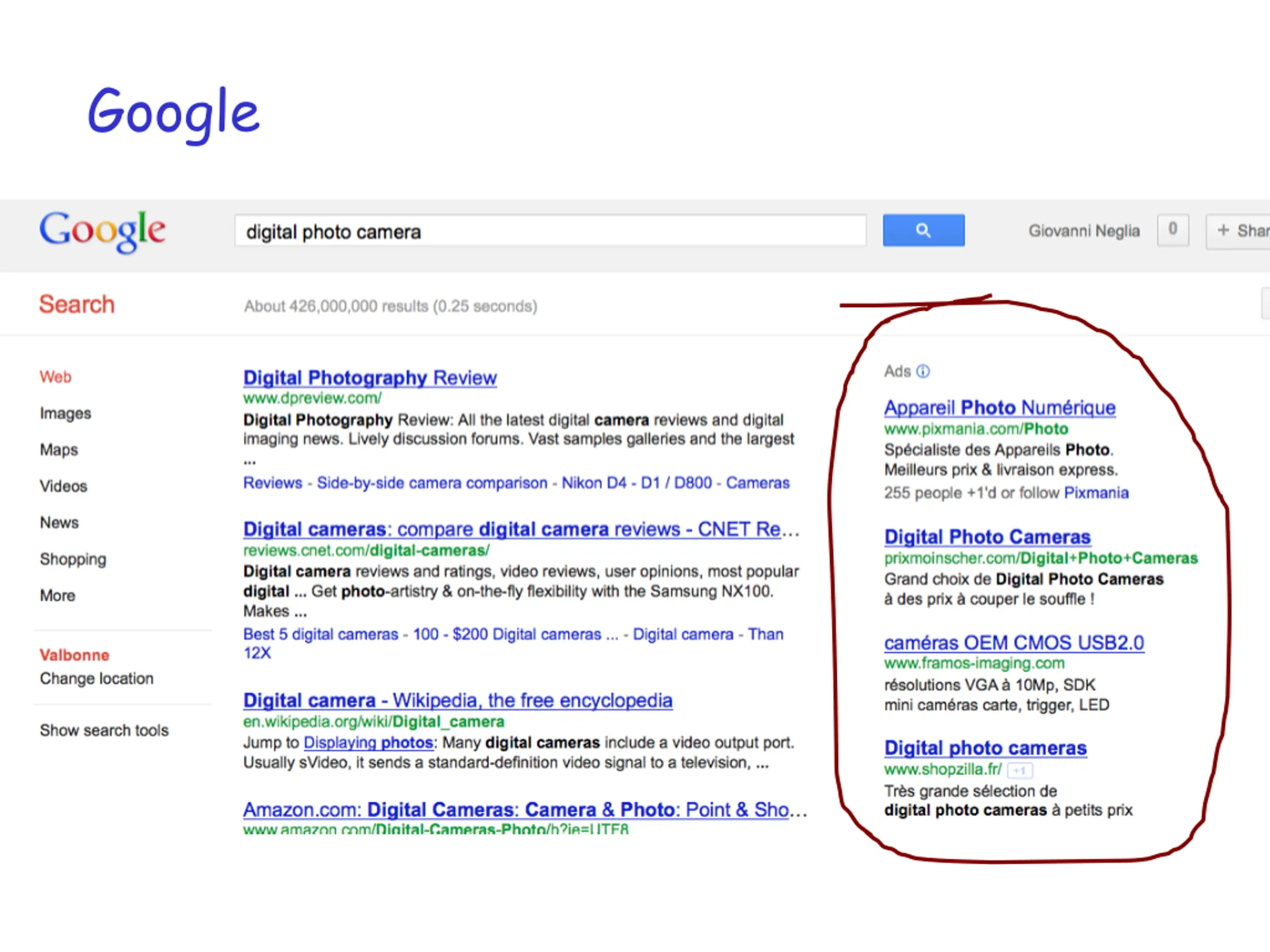The width and height of the screenshot is (1270, 952).
Task: Click en.wikipedia.org/wiki/Digital_camera URL text
Action: [374, 722]
